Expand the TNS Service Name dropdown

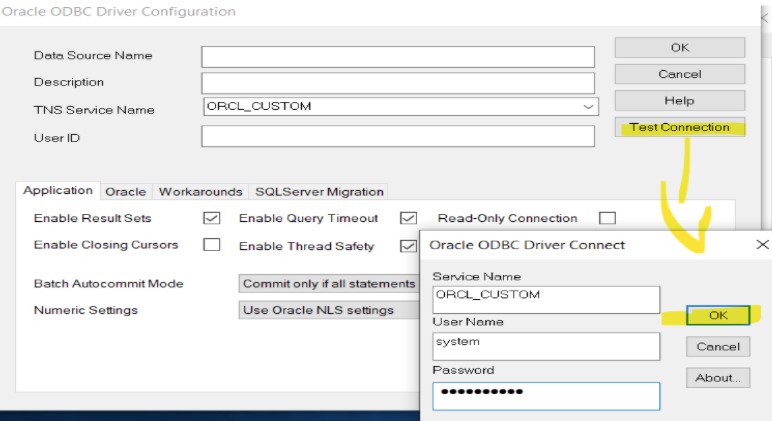(x=588, y=107)
